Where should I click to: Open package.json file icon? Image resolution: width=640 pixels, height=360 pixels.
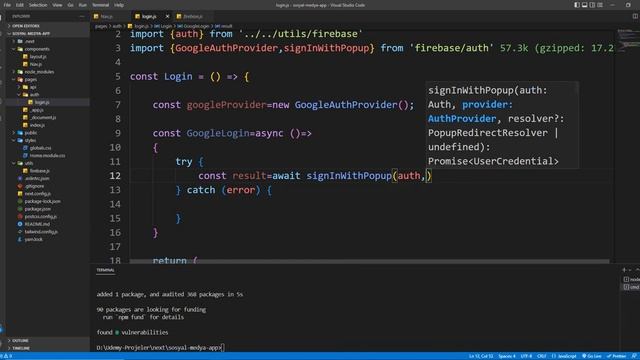pyautogui.click(x=20, y=209)
